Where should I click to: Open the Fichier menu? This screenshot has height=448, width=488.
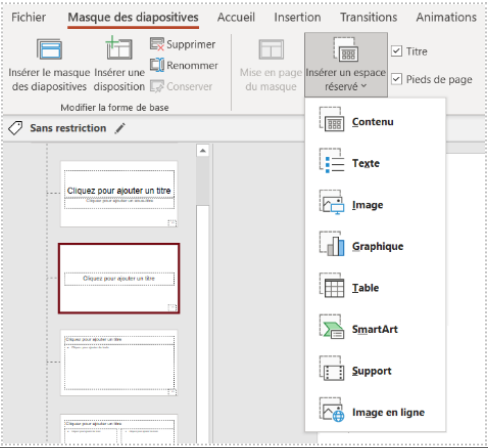[x=28, y=17]
